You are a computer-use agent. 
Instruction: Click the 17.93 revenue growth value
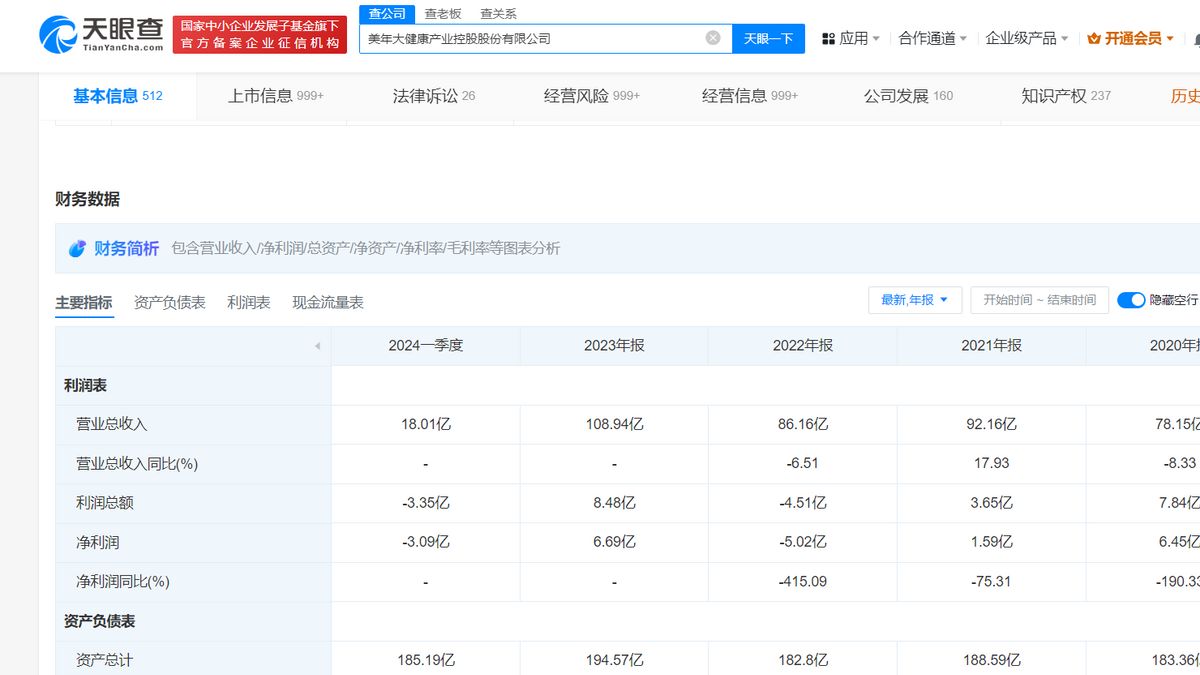coord(991,464)
